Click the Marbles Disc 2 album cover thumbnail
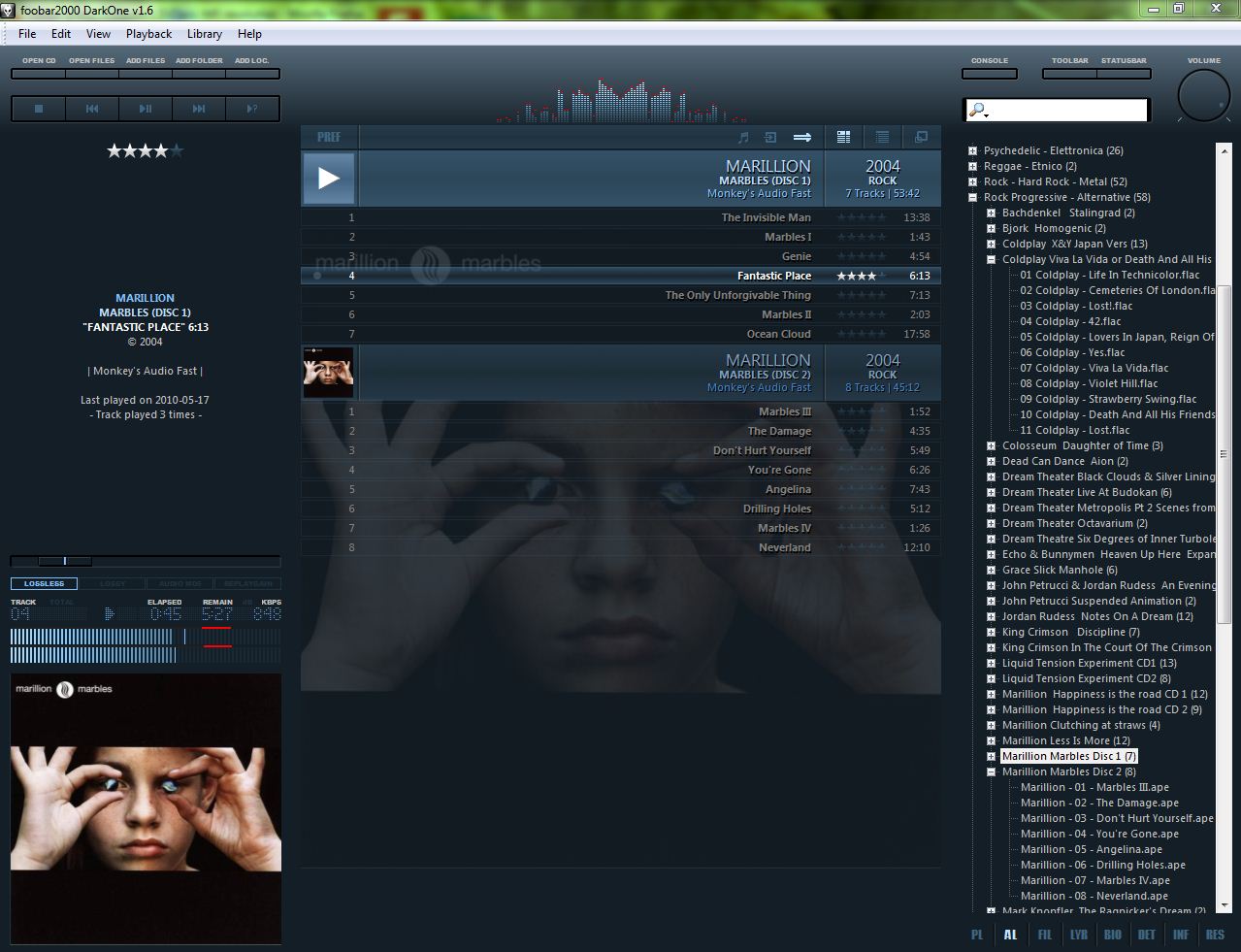The width and height of the screenshot is (1241, 952). [329, 373]
